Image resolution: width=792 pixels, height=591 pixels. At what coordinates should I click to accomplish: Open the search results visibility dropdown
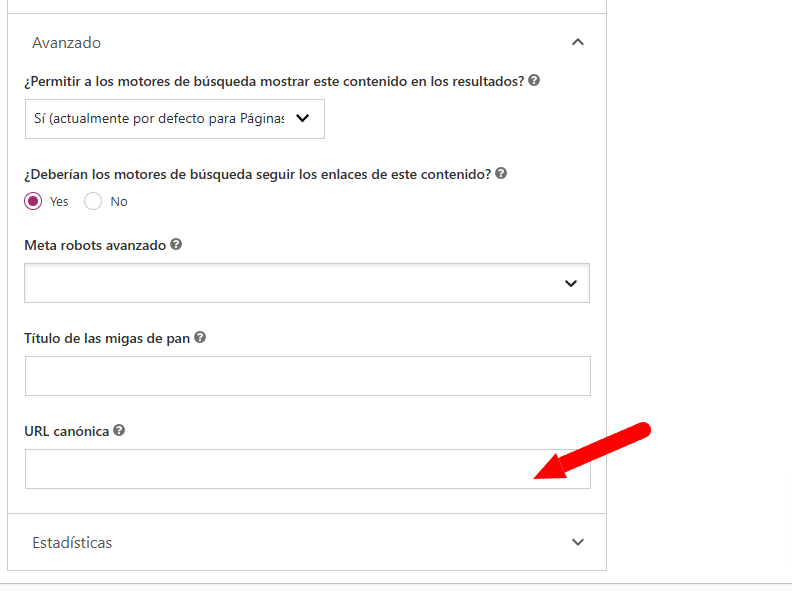coord(175,119)
